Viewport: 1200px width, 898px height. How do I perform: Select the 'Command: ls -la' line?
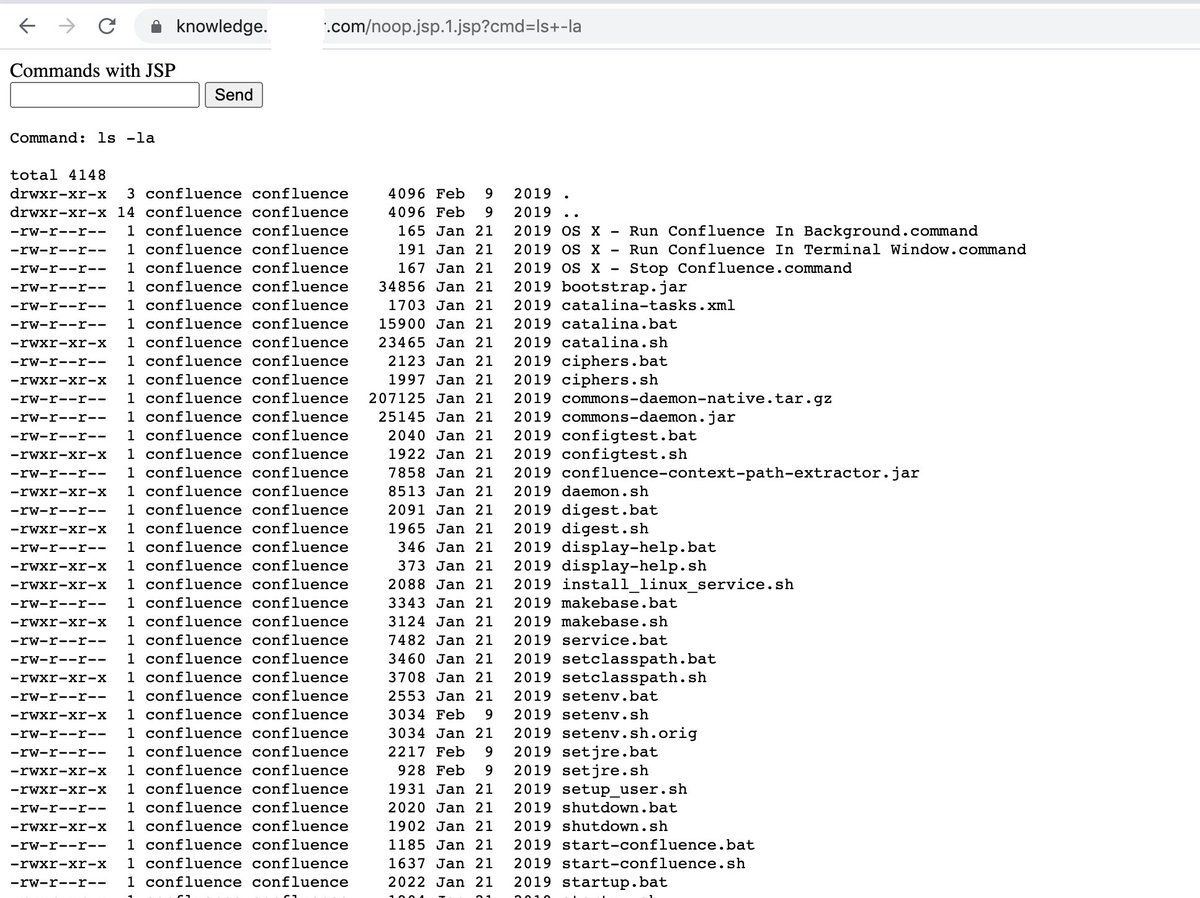click(x=82, y=138)
